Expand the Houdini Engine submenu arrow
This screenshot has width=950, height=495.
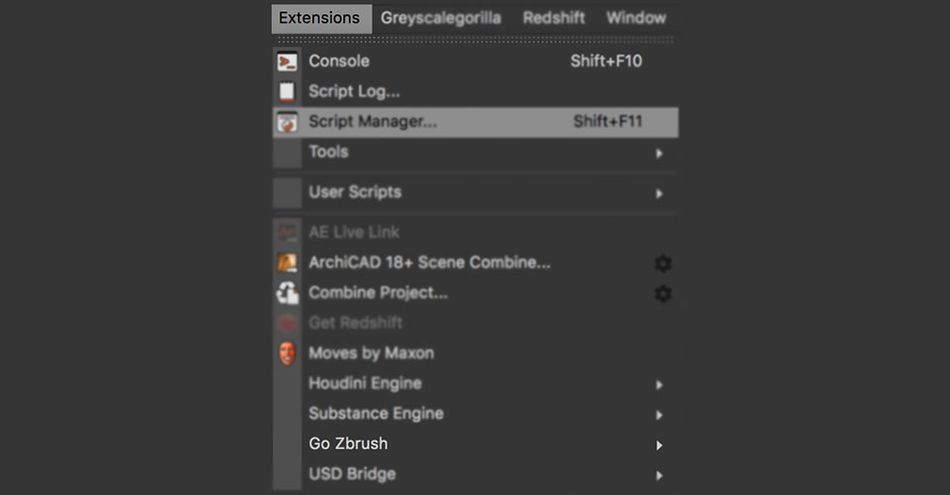[x=659, y=385]
